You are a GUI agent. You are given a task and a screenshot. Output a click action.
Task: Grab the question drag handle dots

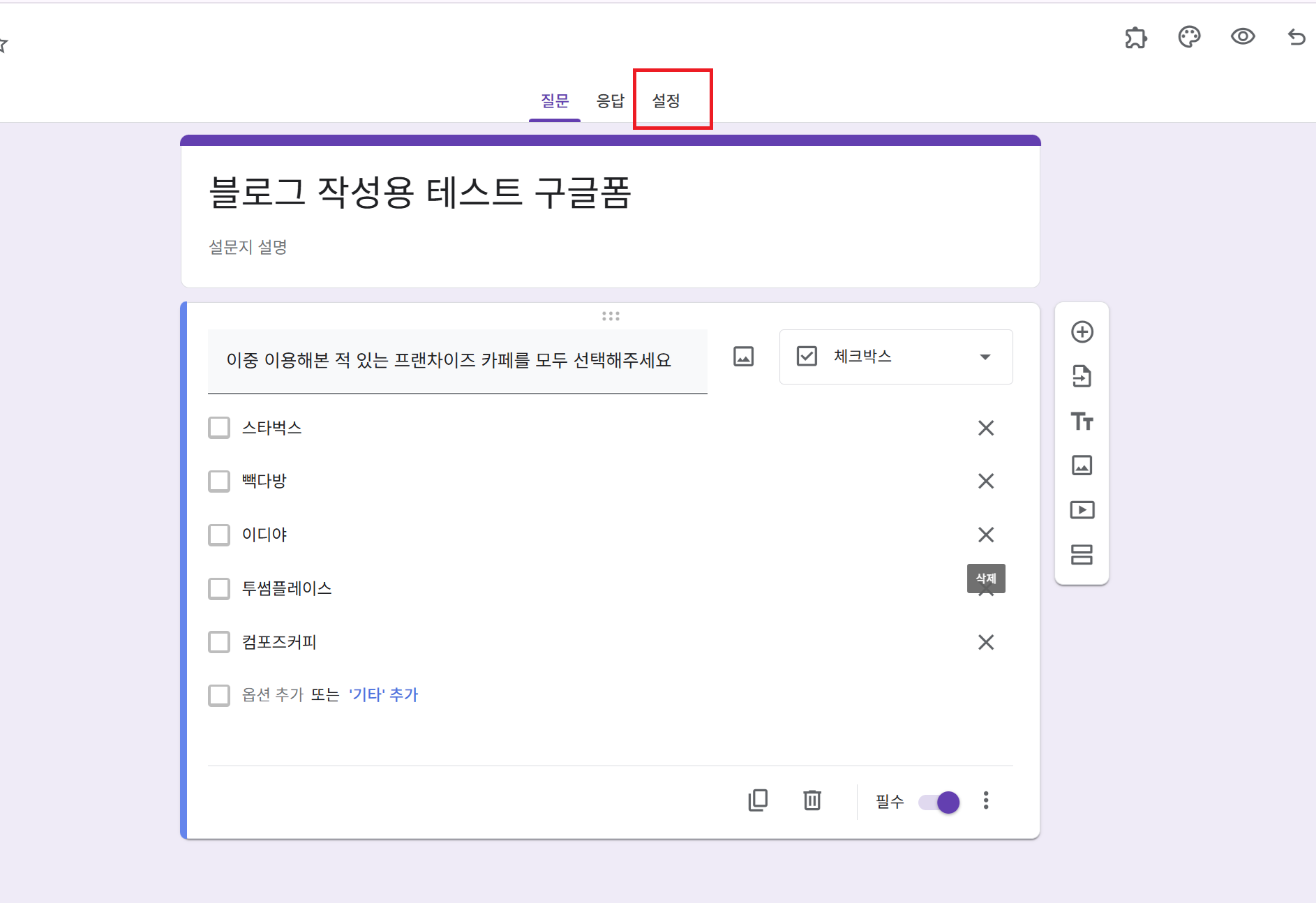[x=611, y=316]
